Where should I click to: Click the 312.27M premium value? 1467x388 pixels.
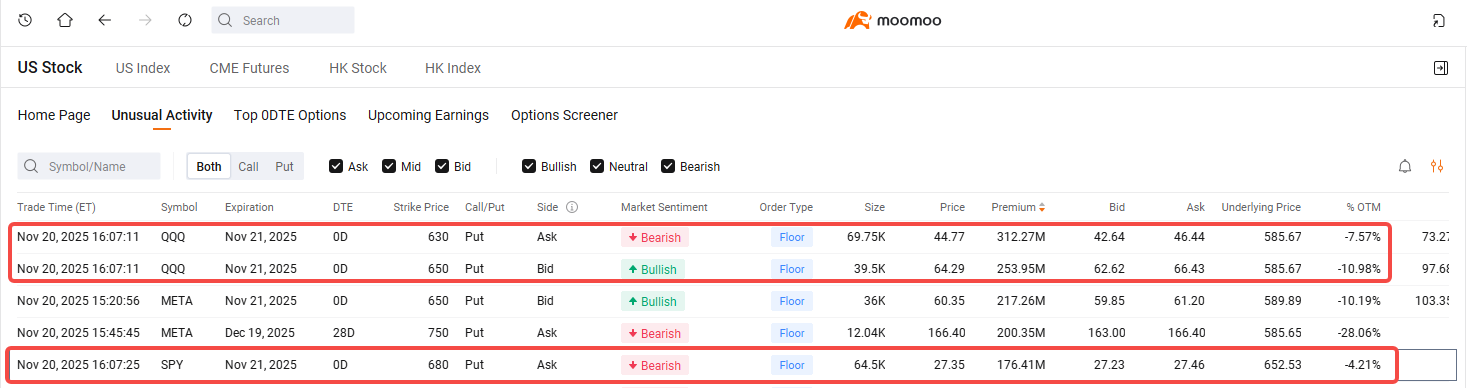point(1020,238)
